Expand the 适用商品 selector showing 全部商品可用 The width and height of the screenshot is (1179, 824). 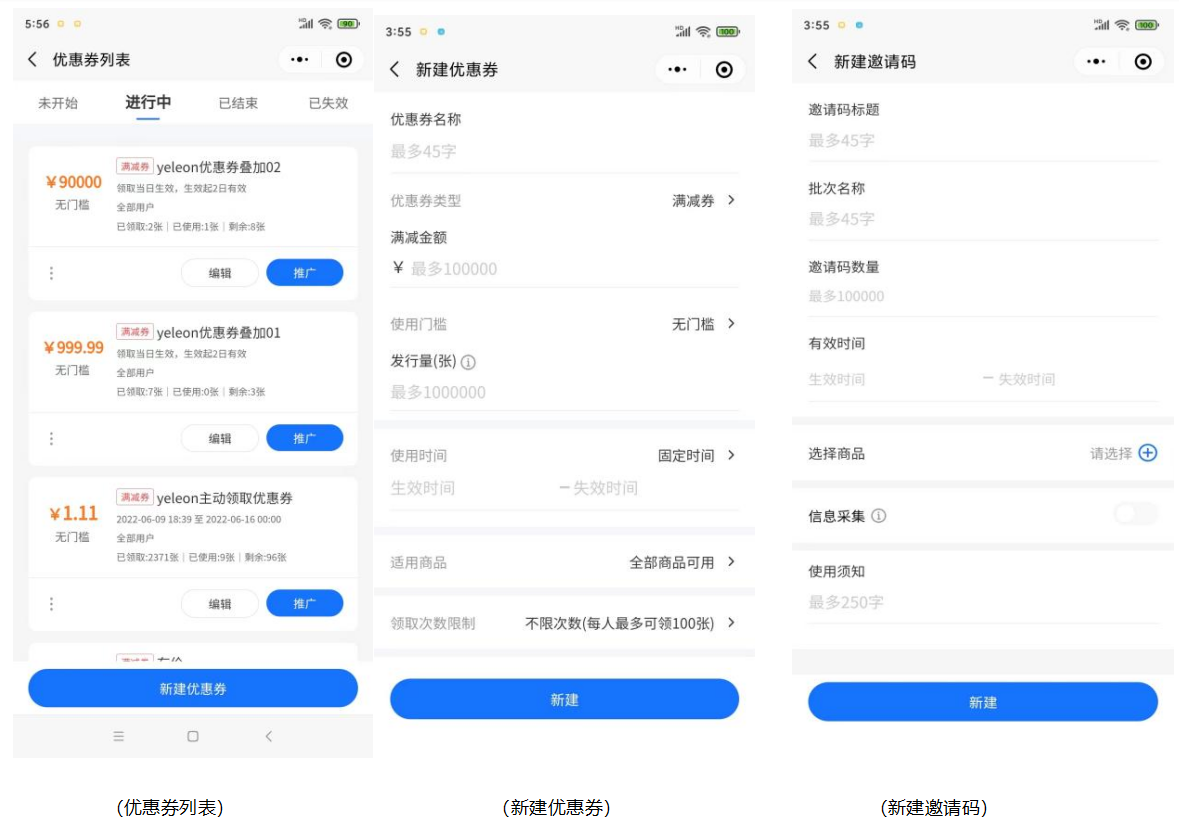click(564, 562)
